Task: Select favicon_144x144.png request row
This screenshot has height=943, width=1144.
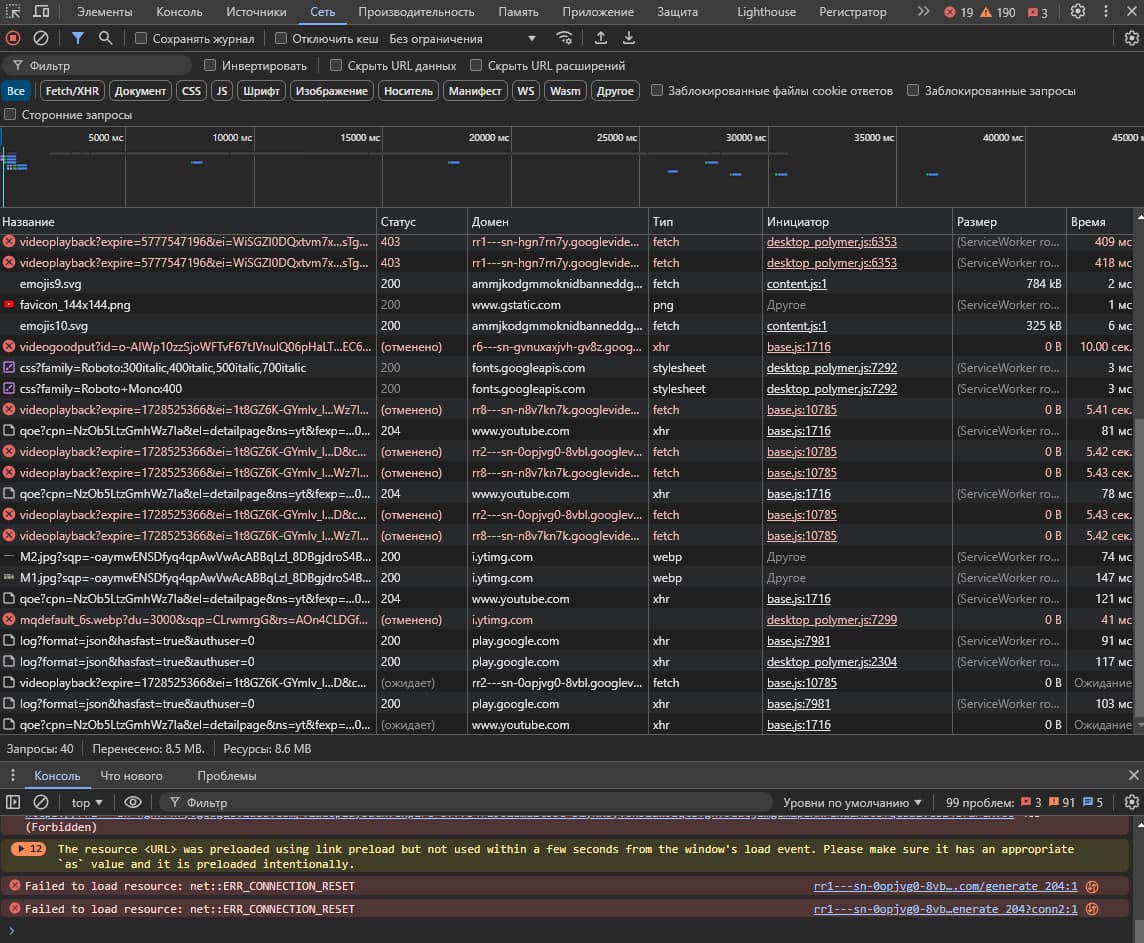Action: 566,305
